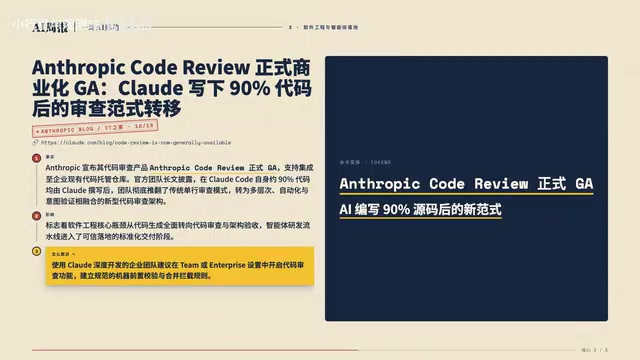Click the page indicator 核心 2 / 5
Viewport: 640px width, 360px height.
click(595, 350)
